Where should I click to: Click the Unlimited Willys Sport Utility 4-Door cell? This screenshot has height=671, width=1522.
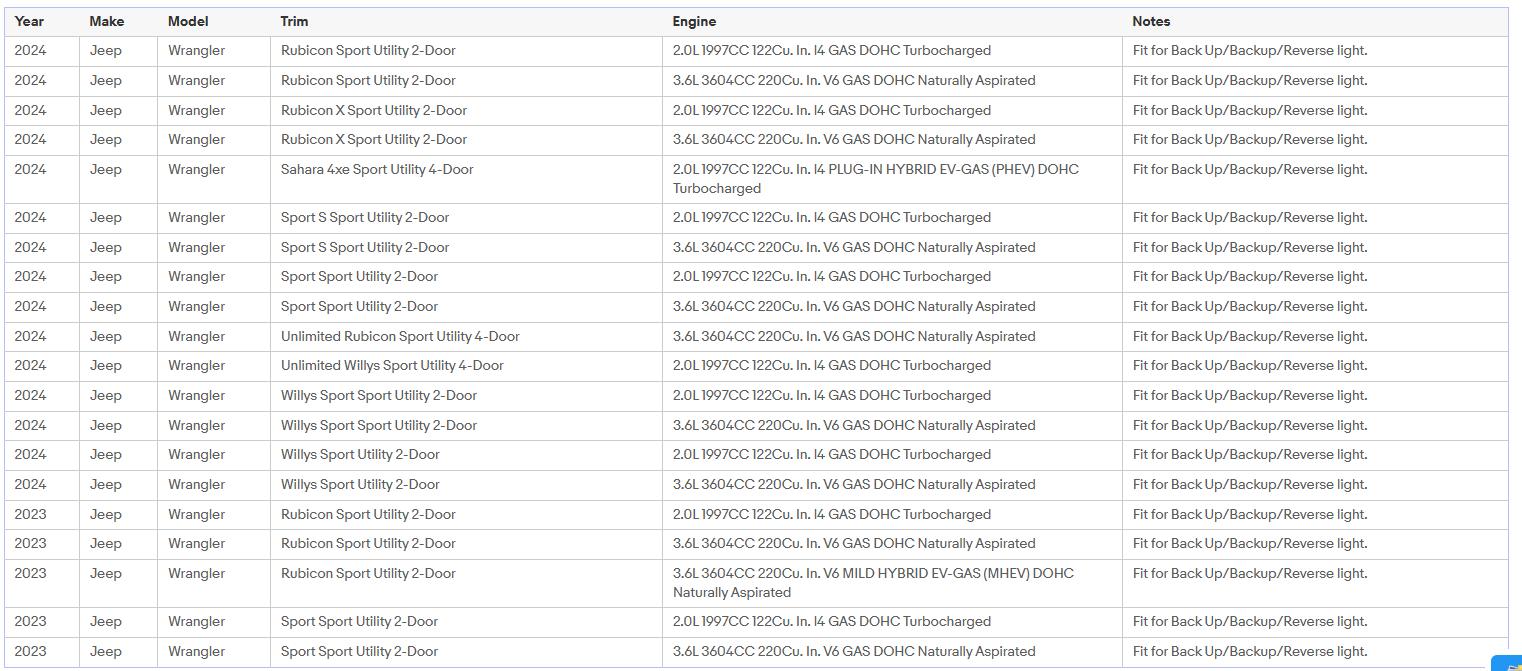click(392, 366)
